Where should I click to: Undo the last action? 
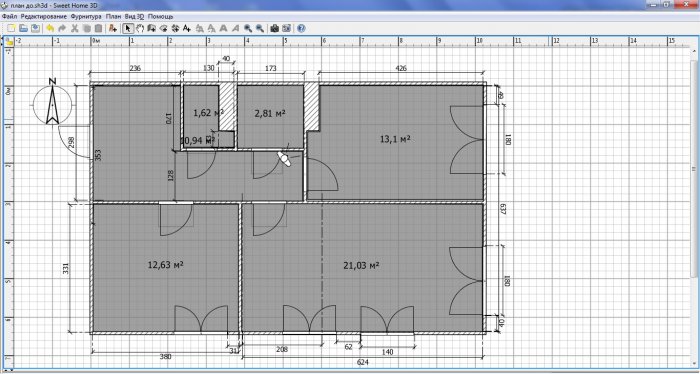(x=50, y=28)
